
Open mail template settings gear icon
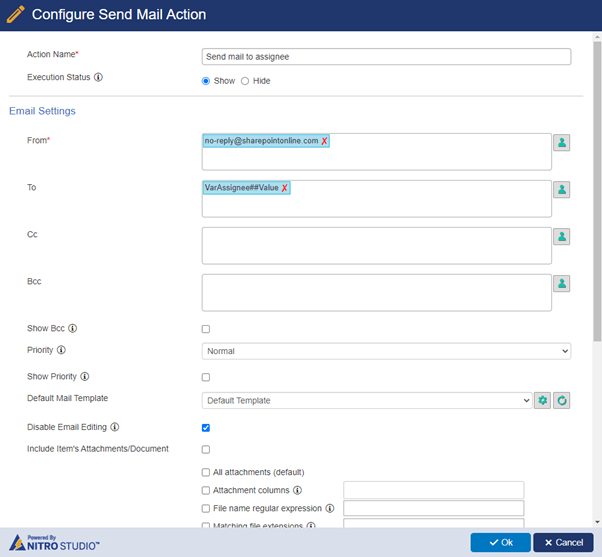(x=542, y=400)
